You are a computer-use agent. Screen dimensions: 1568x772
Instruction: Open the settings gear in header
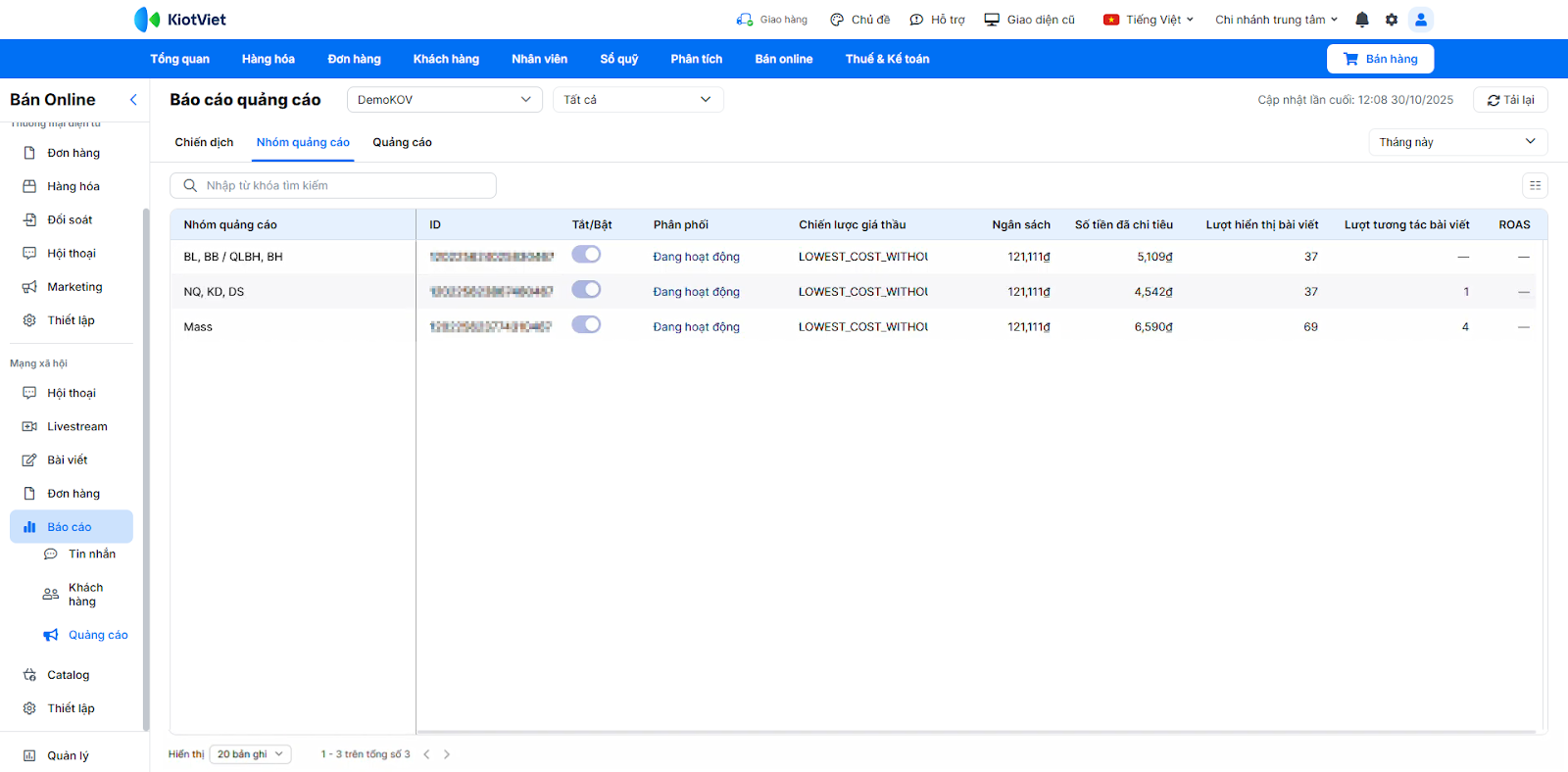click(1392, 20)
